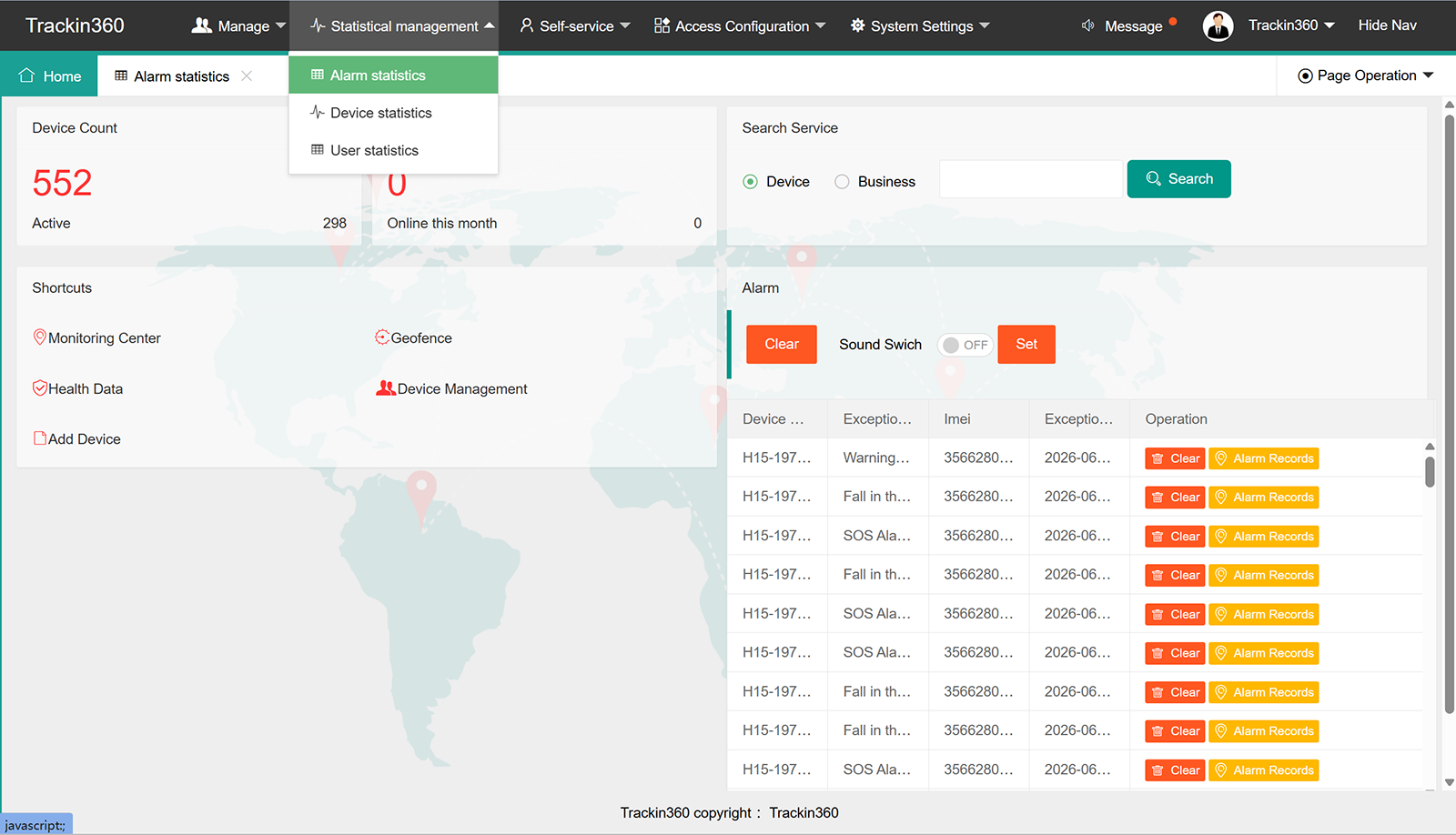Click the Device Management people icon

[x=386, y=388]
